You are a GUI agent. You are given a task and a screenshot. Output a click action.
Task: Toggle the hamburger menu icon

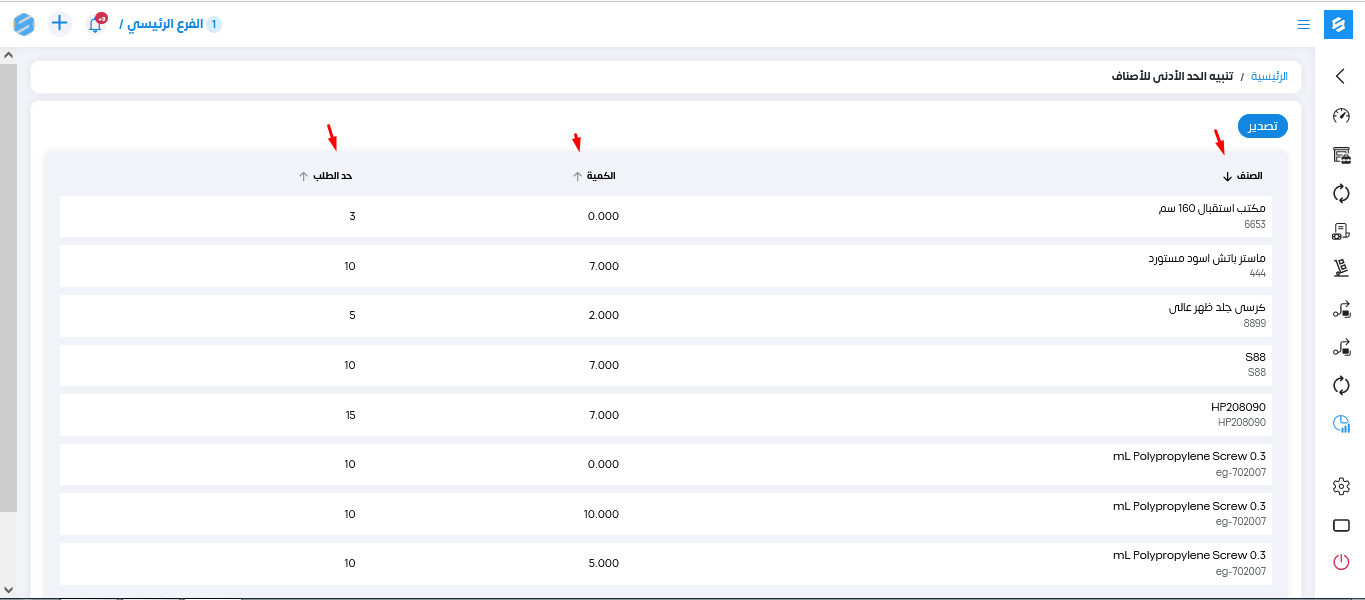pyautogui.click(x=1303, y=24)
